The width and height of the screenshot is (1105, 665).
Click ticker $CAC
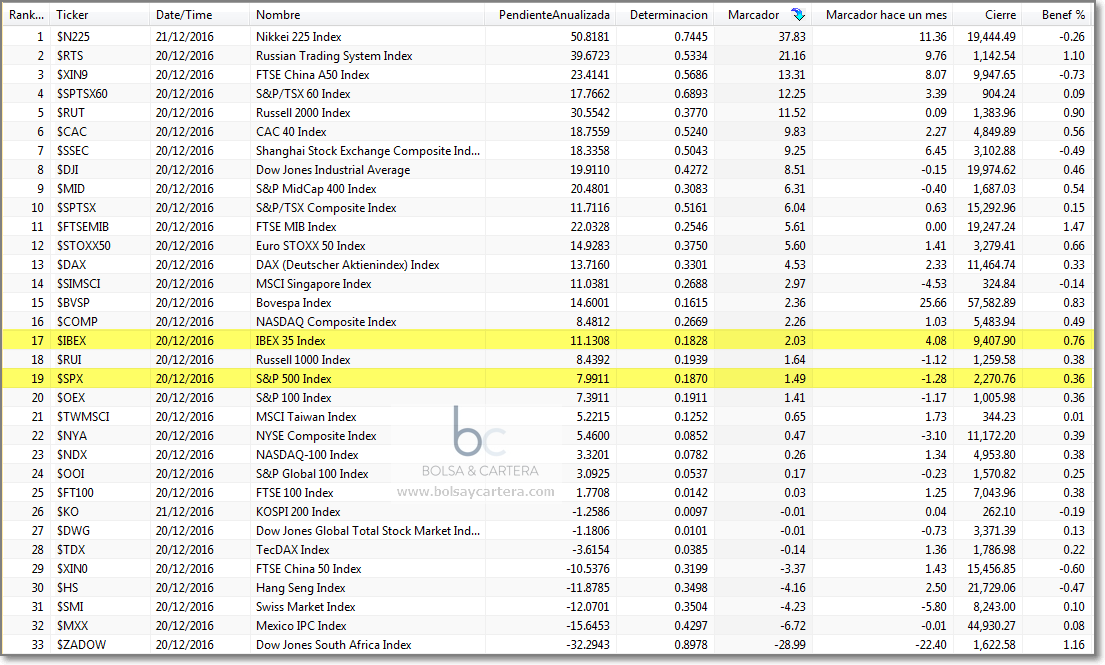click(x=72, y=132)
